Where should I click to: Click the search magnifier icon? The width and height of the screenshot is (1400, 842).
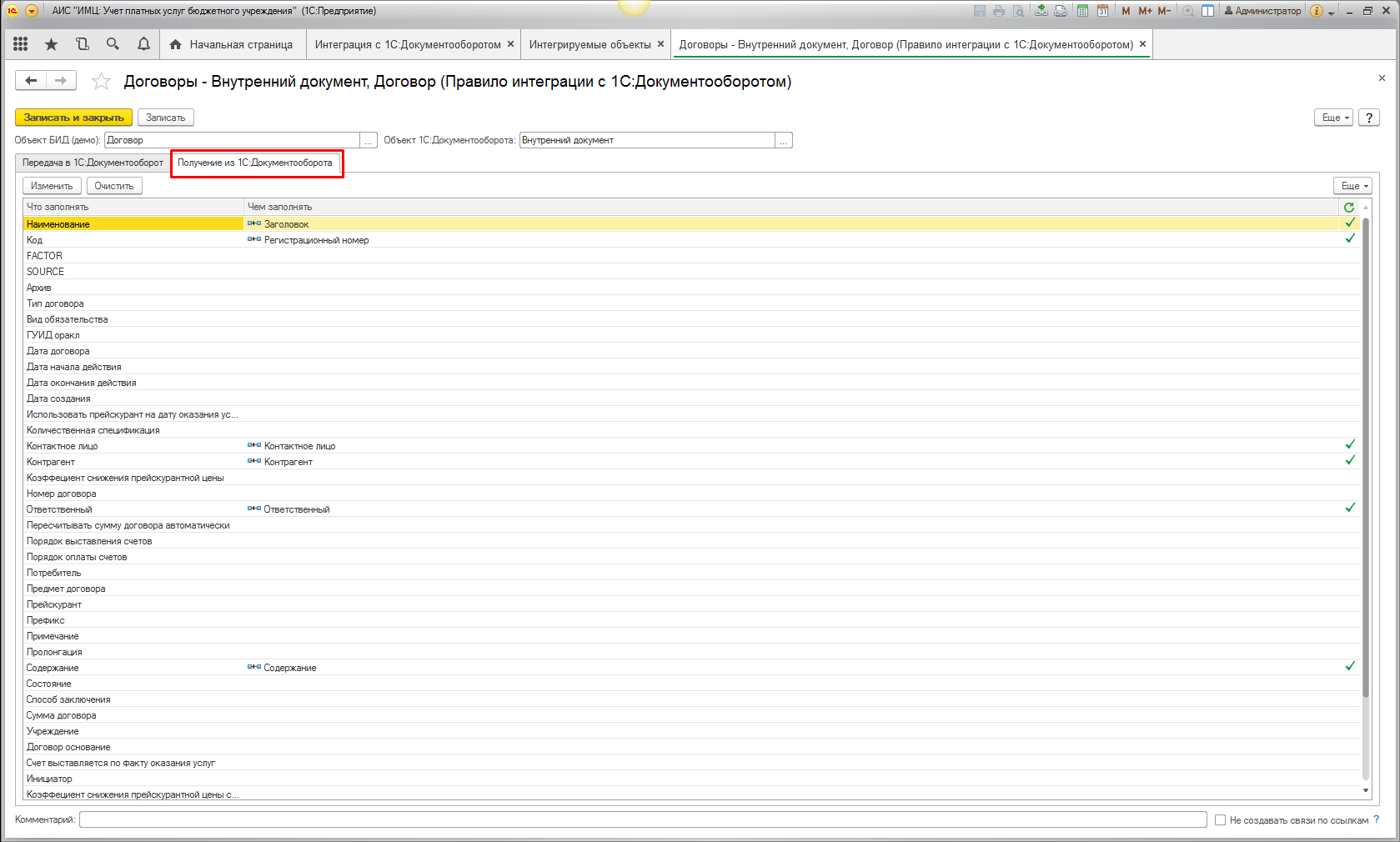[113, 44]
